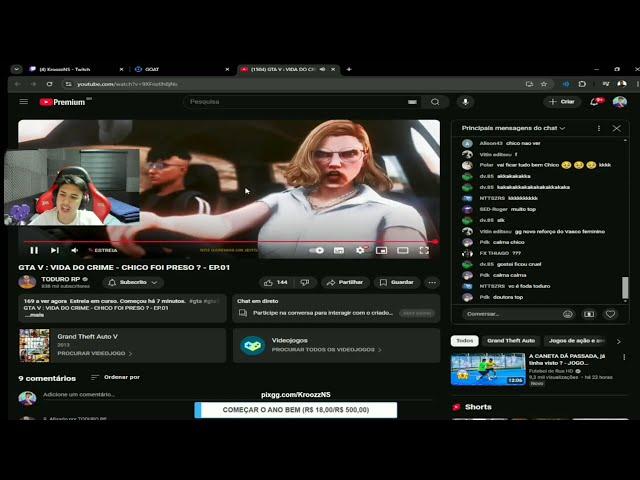Send a heart reaction in chat
The image size is (640, 480).
[x=610, y=314]
